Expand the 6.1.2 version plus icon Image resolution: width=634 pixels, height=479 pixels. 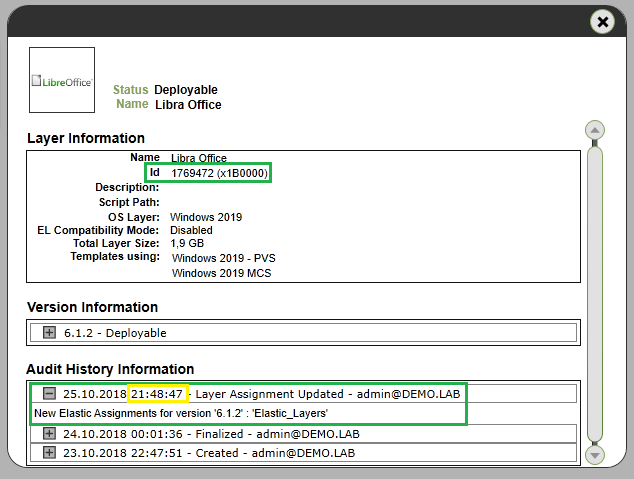[x=49, y=333]
